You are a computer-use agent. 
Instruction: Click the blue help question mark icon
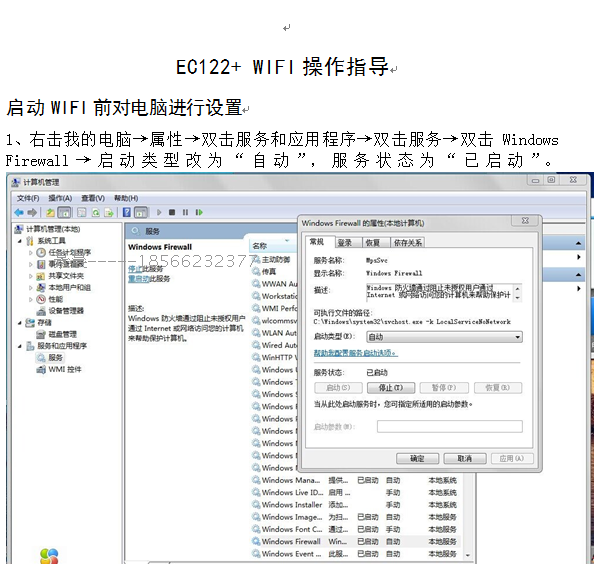[127, 212]
